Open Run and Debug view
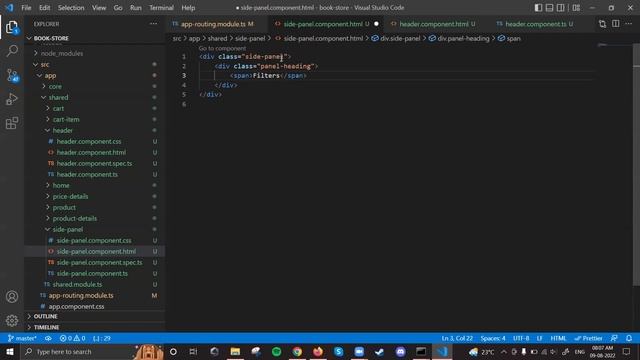 click(x=12, y=99)
